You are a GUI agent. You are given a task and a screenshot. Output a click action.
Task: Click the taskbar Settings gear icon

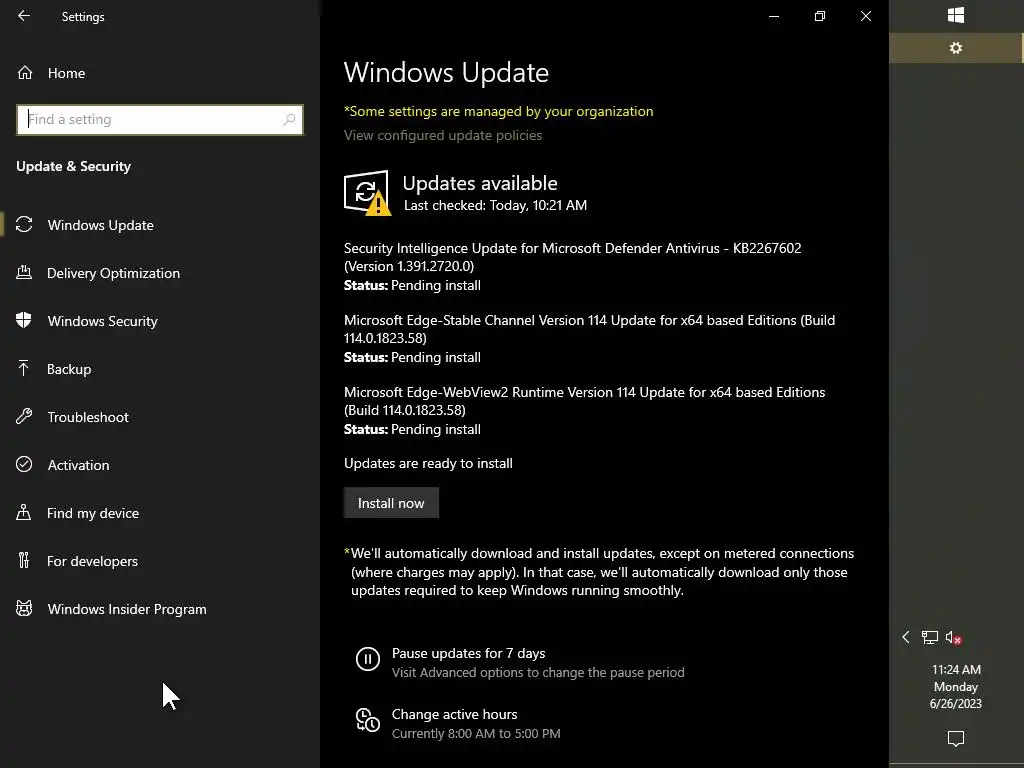(x=955, y=48)
